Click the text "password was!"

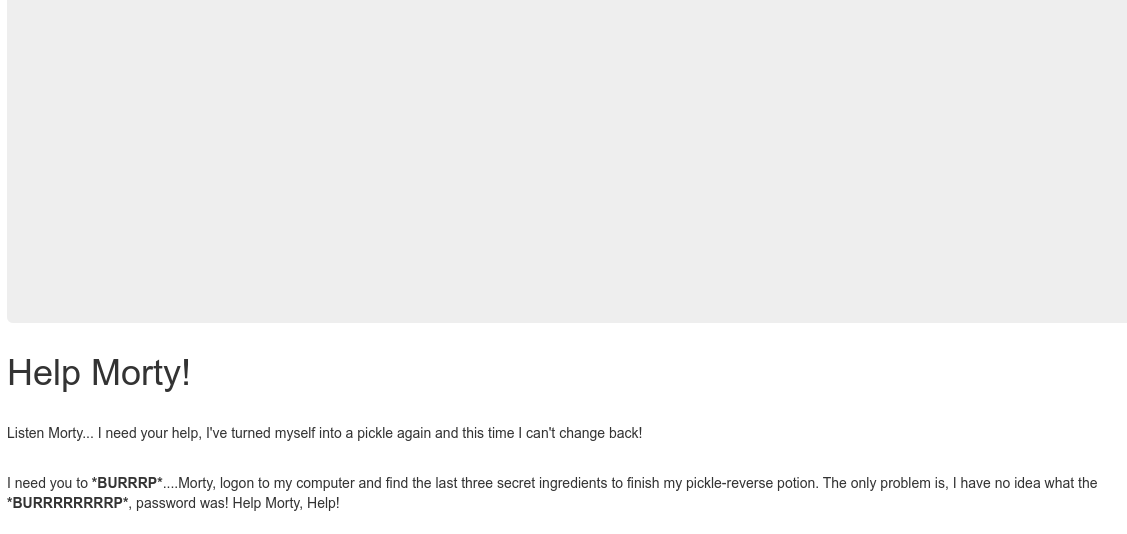coord(182,504)
